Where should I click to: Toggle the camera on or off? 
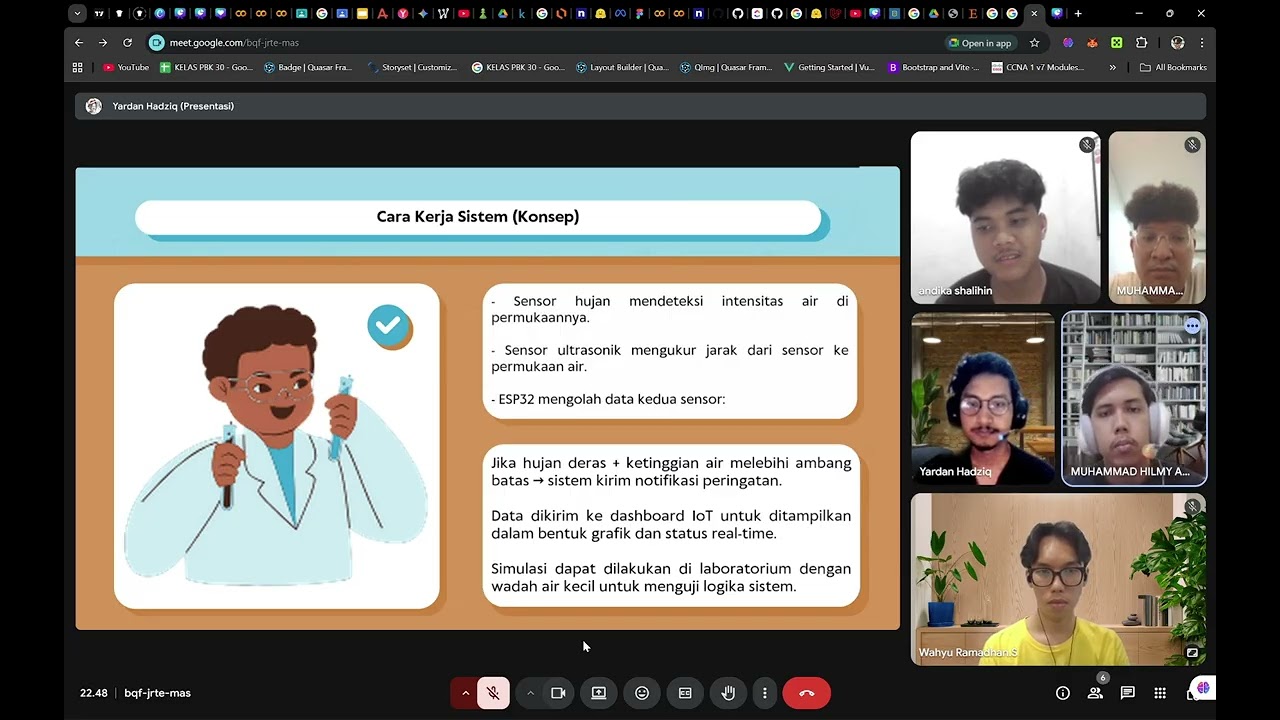click(558, 693)
